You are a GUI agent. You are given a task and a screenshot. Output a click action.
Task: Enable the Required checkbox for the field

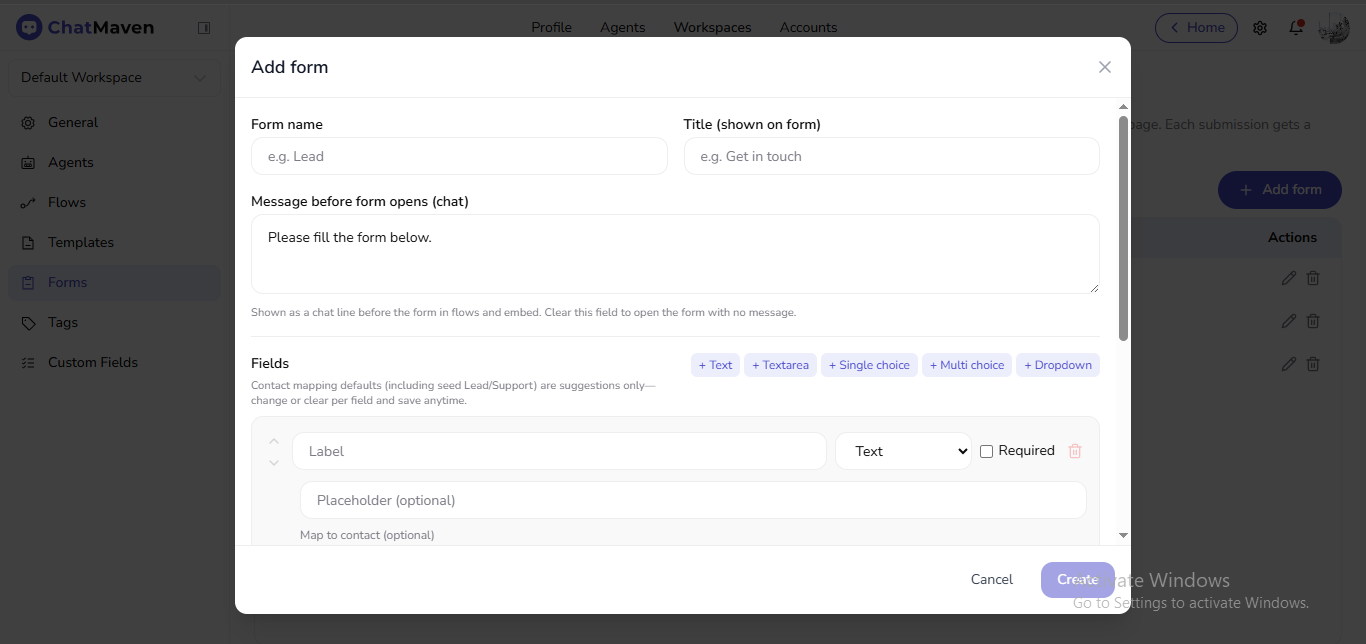(x=987, y=451)
